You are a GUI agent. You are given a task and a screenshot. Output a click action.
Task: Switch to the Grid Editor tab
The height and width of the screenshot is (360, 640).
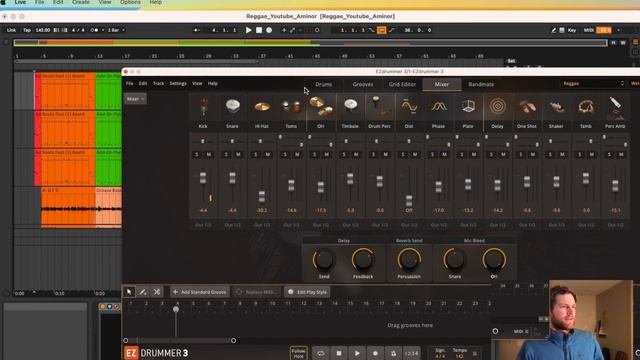pyautogui.click(x=402, y=84)
